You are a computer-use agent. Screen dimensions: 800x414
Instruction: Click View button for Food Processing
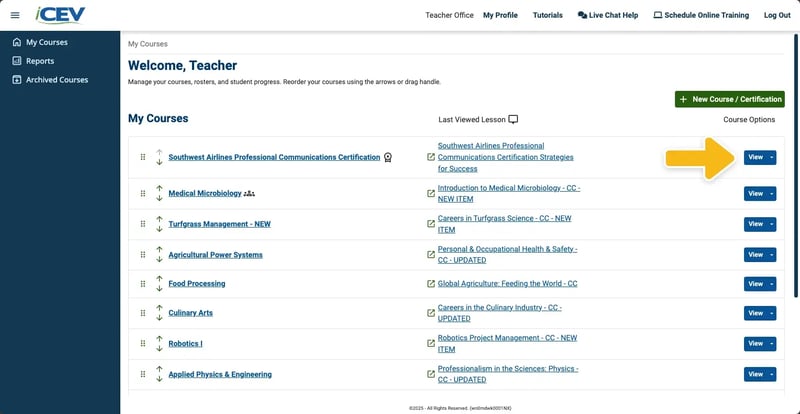(x=756, y=284)
